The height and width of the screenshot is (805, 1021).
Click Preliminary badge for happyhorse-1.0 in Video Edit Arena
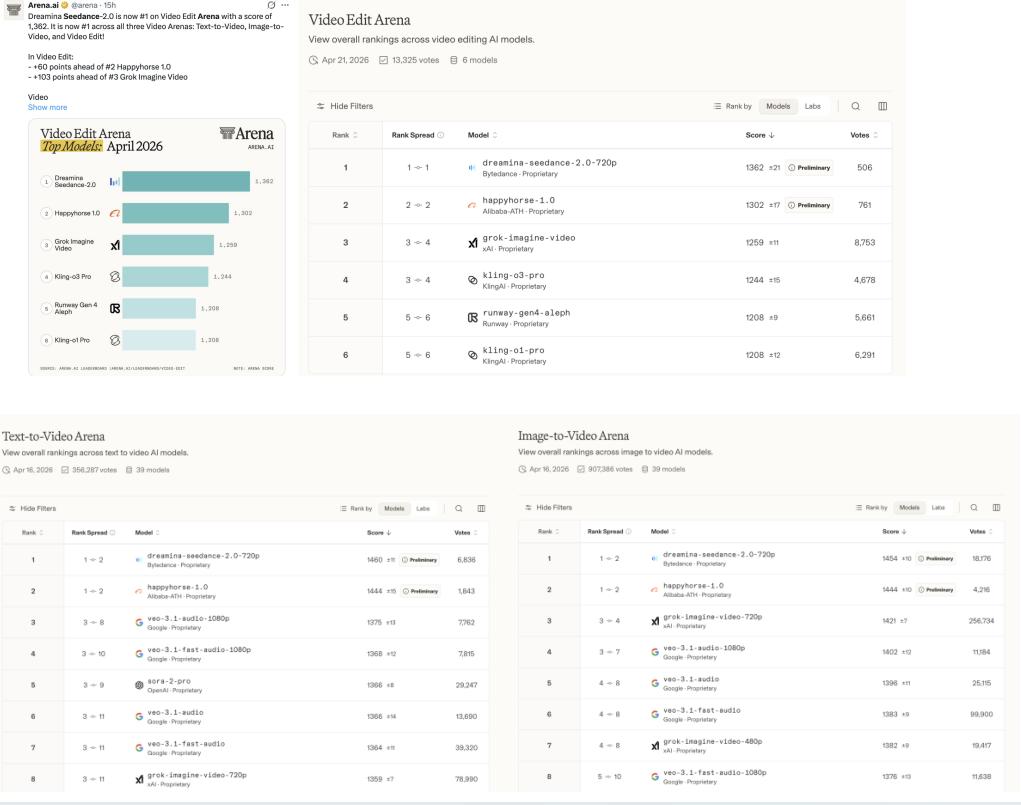pyautogui.click(x=810, y=205)
